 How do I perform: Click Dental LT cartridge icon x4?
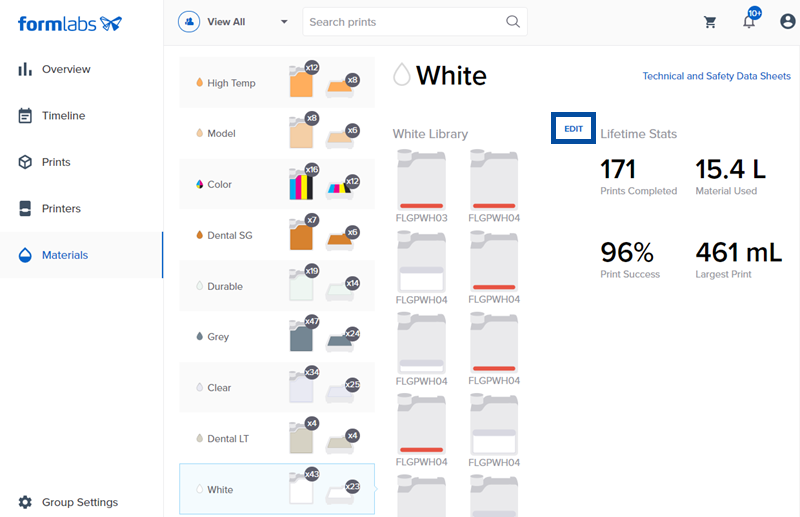pos(301,437)
